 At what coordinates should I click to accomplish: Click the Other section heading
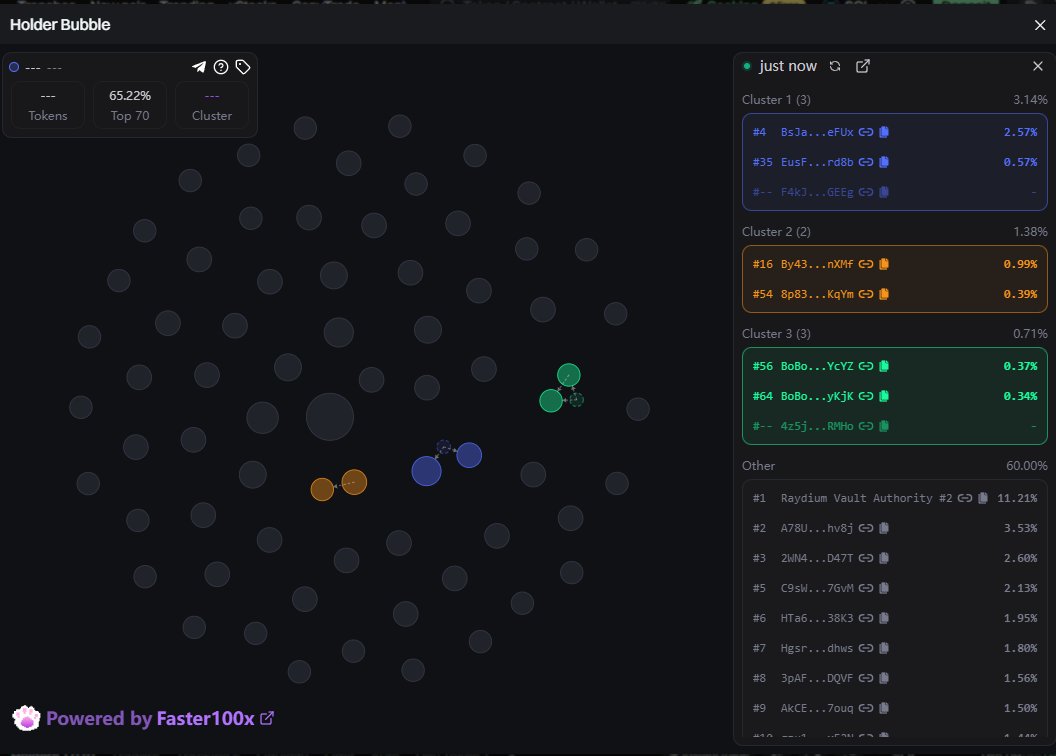758,465
